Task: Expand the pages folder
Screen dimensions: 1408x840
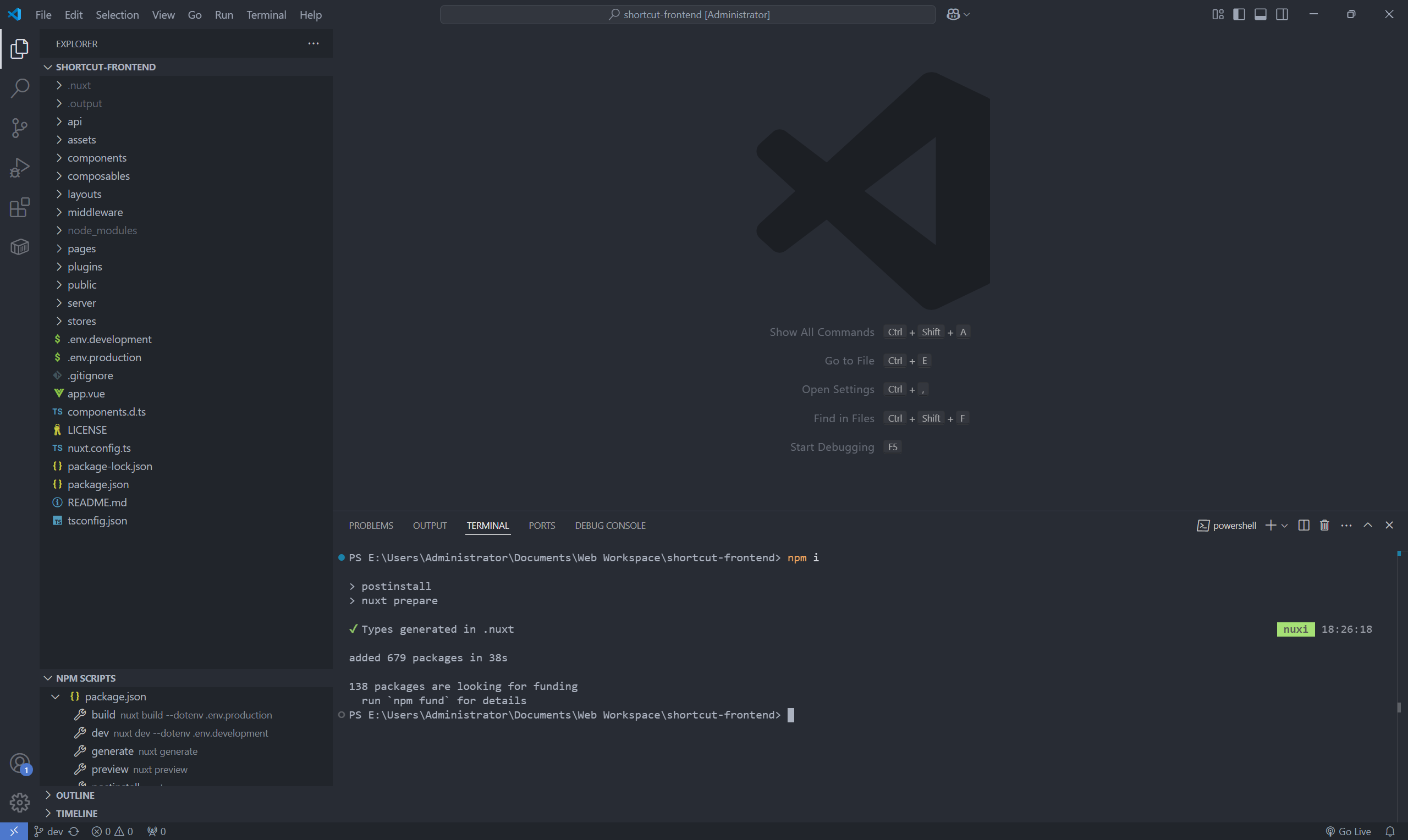Action: point(186,248)
